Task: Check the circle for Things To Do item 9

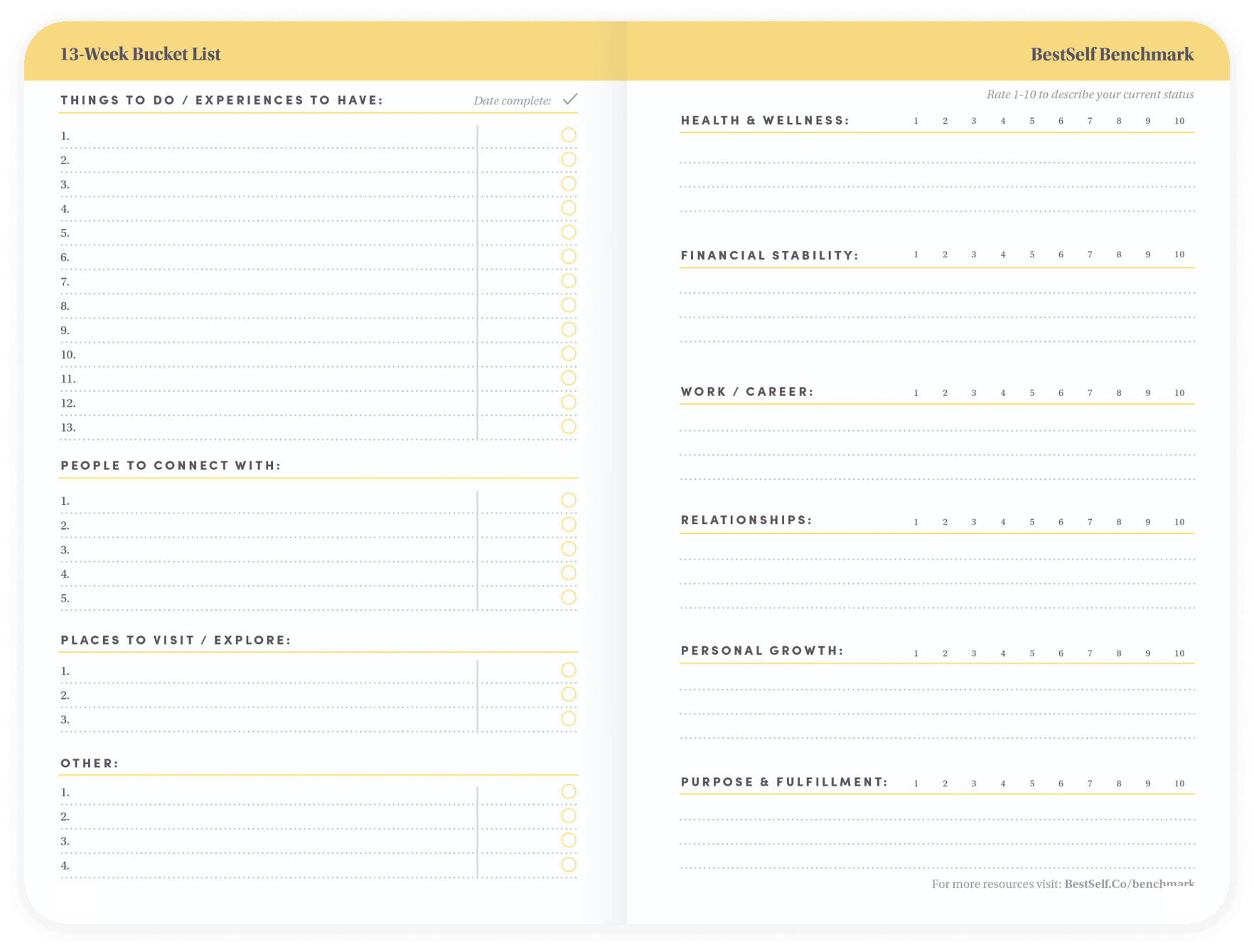Action: coord(569,329)
